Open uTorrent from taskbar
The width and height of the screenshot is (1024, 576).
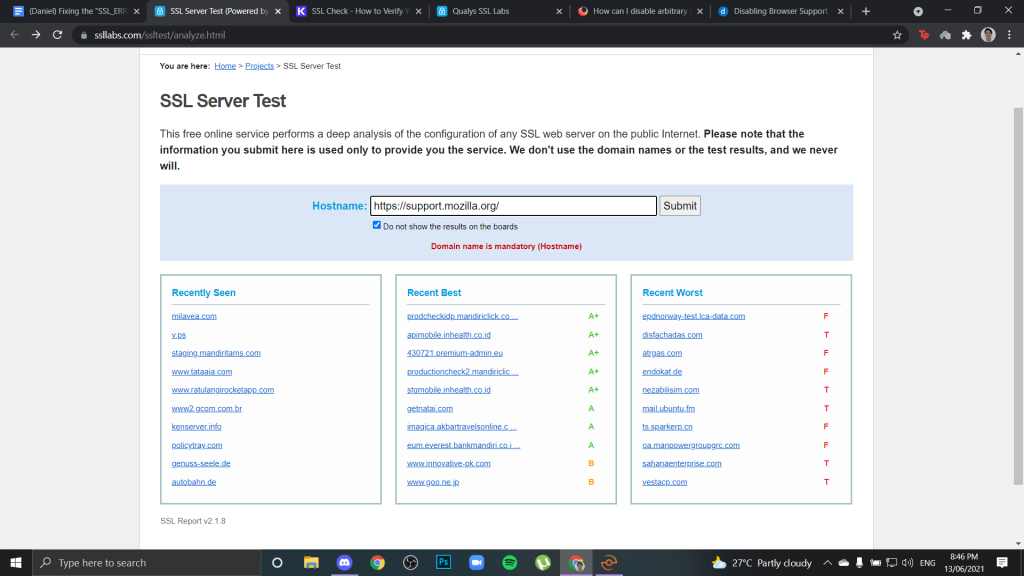tap(543, 562)
